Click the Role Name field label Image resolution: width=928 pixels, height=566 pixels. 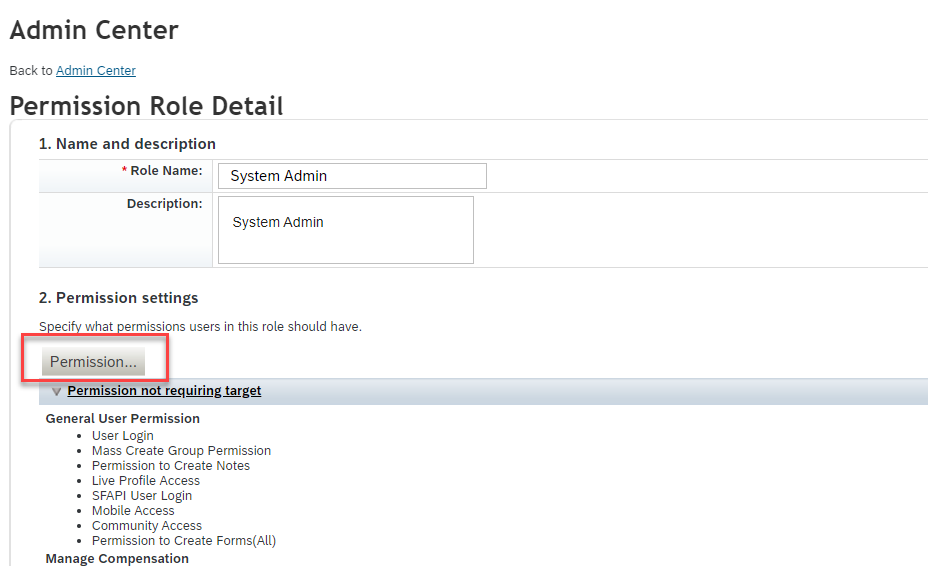coord(165,171)
